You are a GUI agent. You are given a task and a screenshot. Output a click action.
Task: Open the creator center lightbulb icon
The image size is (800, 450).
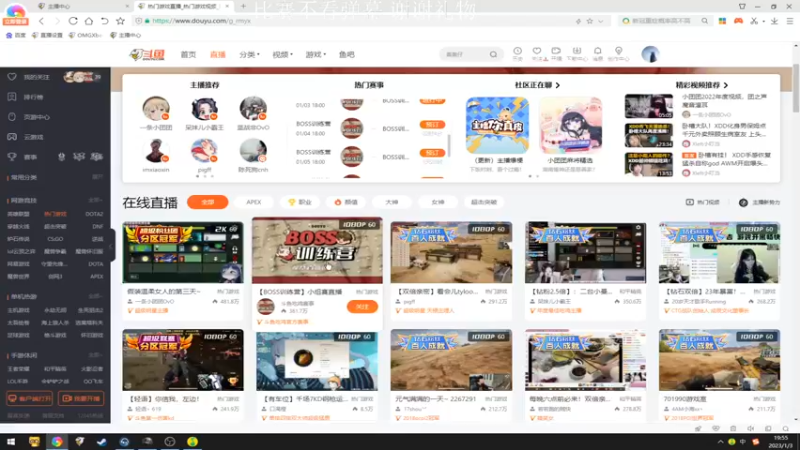click(618, 54)
